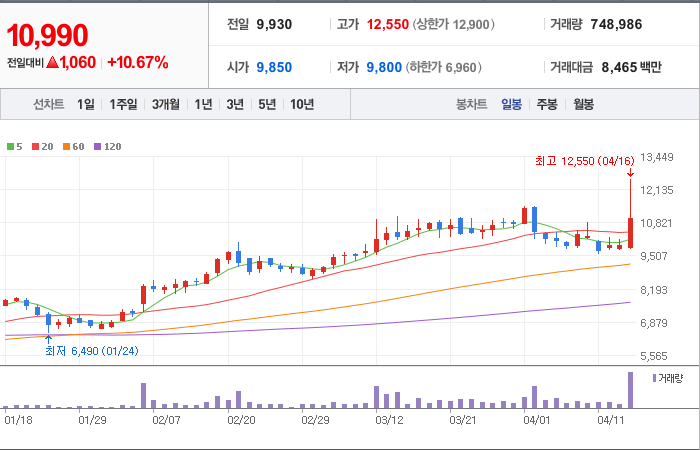Click the purple 120-day moving average legend
The width and height of the screenshot is (700, 450).
[107, 146]
